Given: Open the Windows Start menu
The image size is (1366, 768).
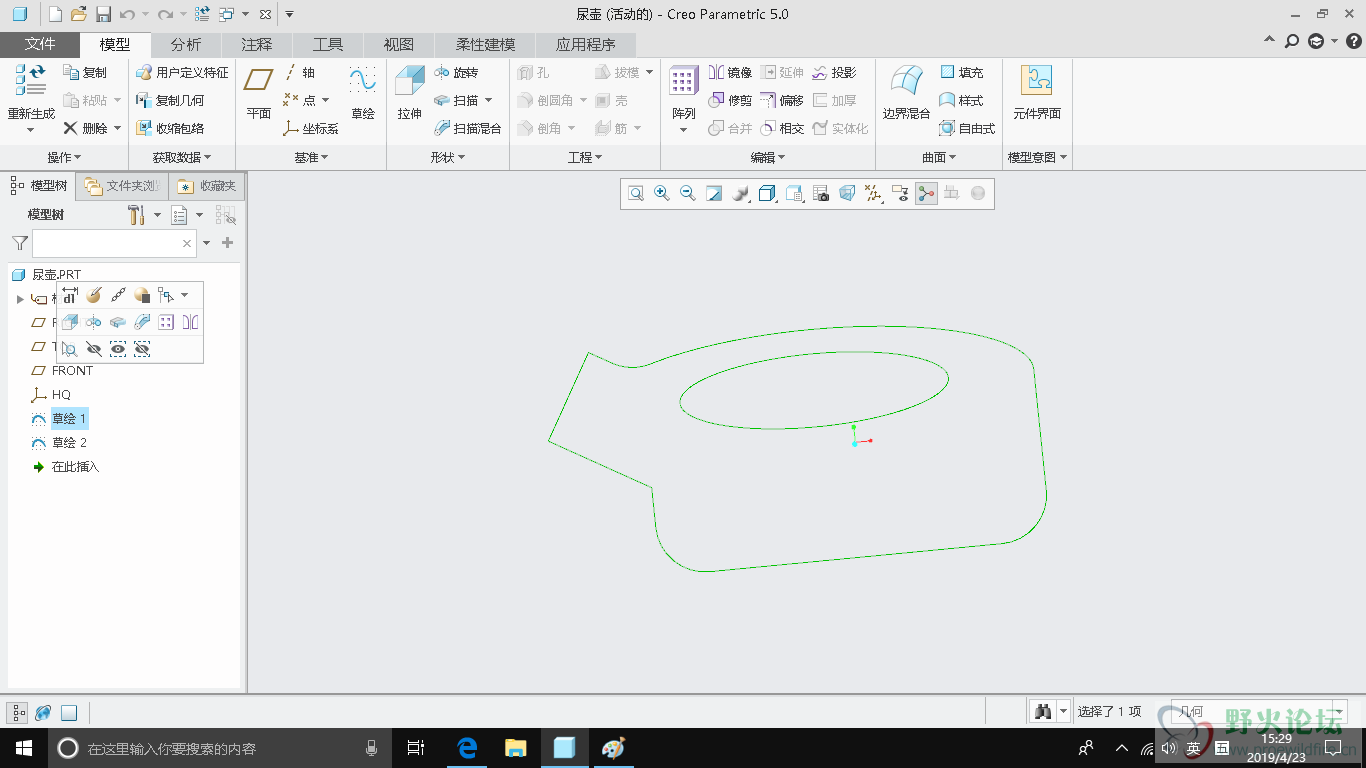Looking at the screenshot, I should point(23,748).
